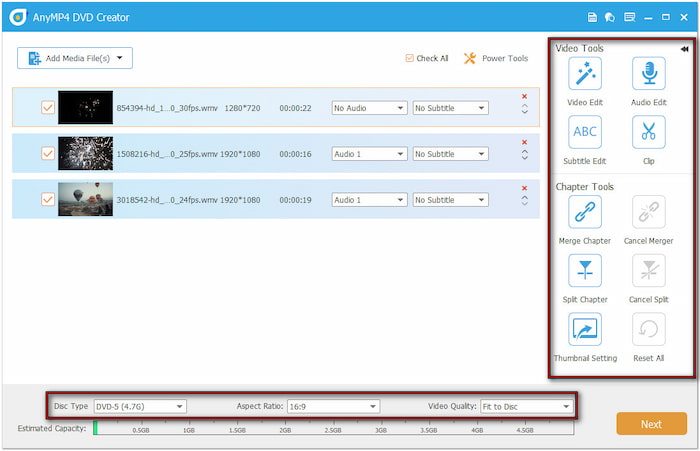Click file name 1508216-hd_...0_25fps.wmv

pos(167,154)
